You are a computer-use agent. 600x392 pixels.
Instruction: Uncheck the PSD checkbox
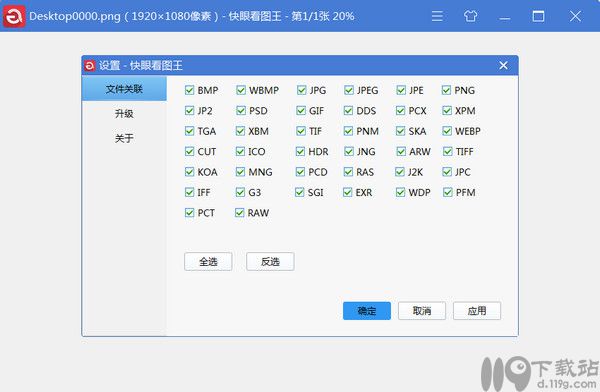241,111
